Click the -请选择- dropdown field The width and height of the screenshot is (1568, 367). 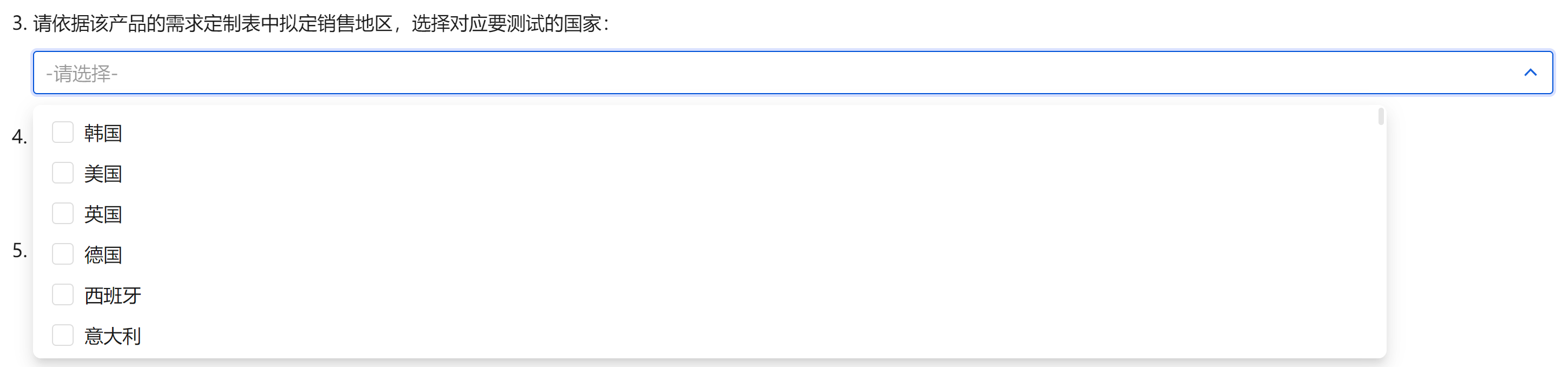coord(793,73)
